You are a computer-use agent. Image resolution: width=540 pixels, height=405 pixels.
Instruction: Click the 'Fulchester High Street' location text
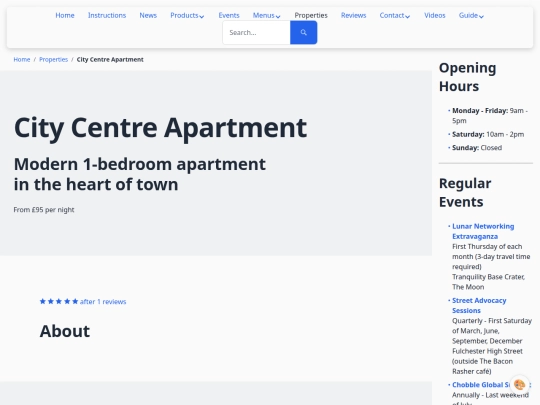pyautogui.click(x=487, y=351)
